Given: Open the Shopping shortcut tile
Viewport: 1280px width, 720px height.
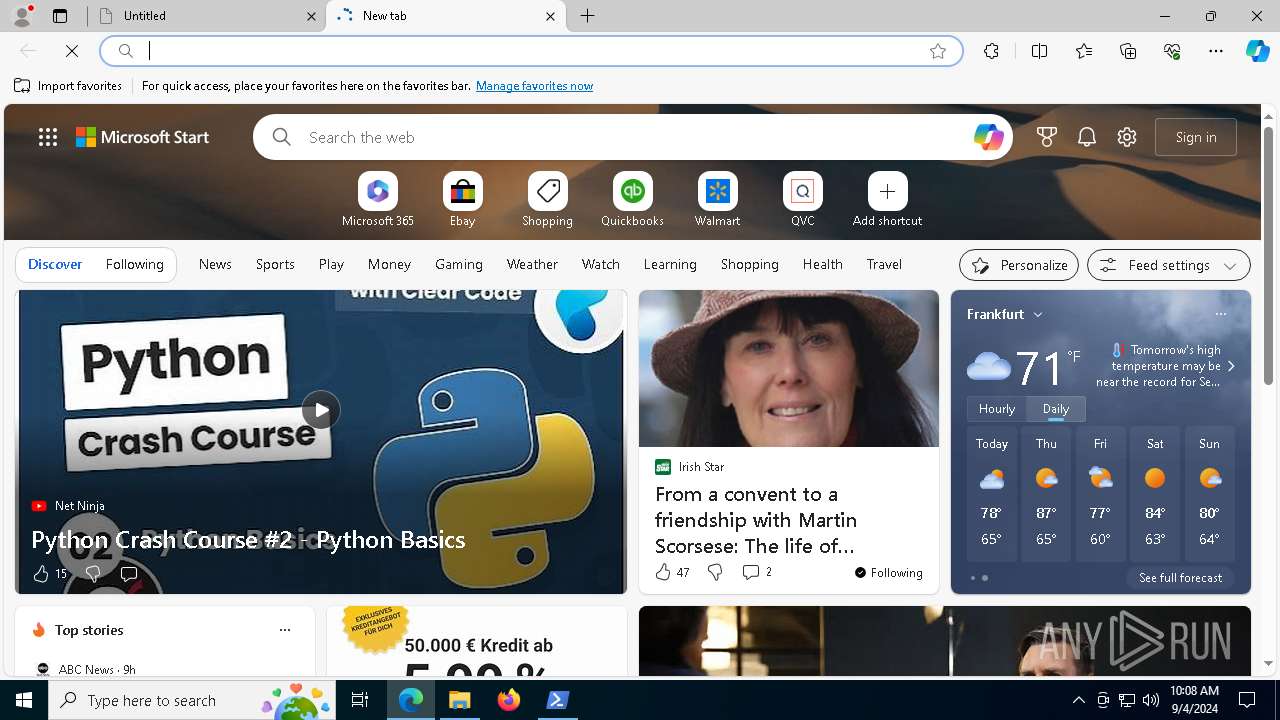Looking at the screenshot, I should (x=547, y=200).
